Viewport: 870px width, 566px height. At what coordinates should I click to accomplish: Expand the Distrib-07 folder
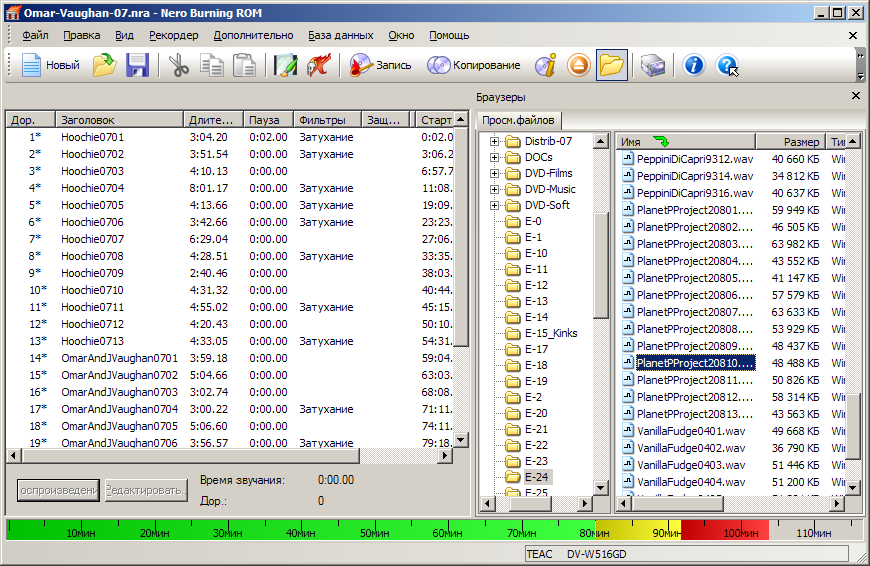494,142
